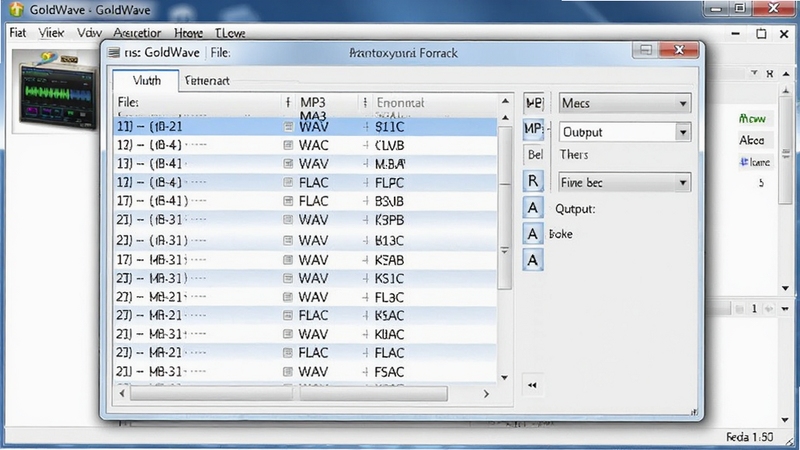Viewport: 800px width, 450px height.
Task: Click the main window's right-side scrollbar thumb
Action: 786,153
